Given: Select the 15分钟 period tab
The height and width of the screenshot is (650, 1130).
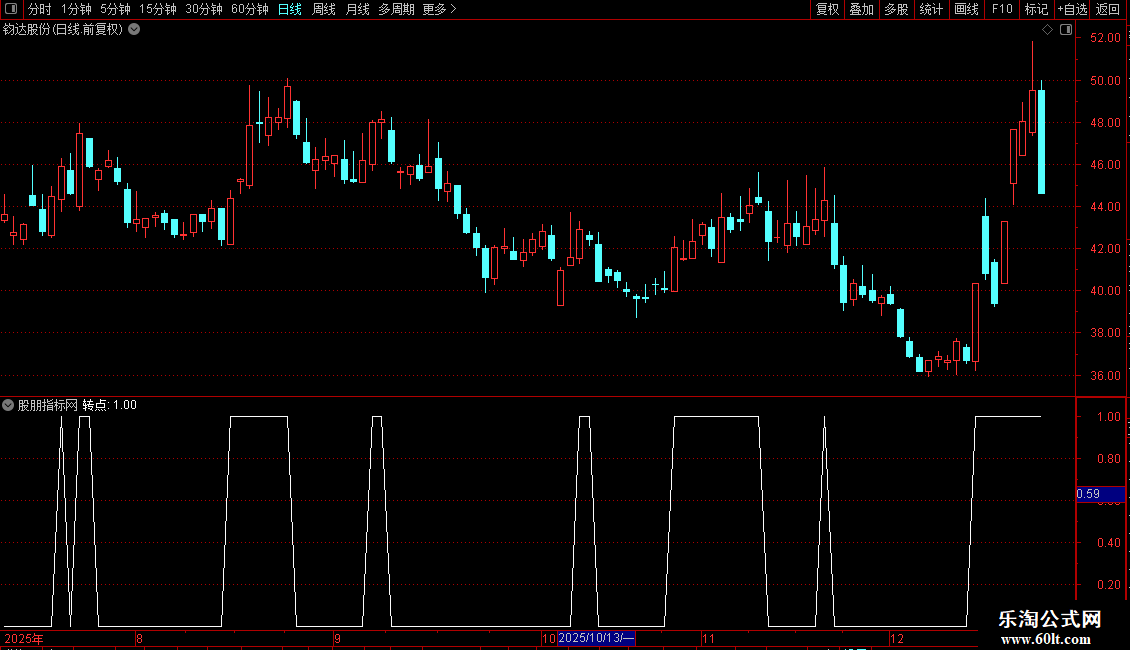Looking at the screenshot, I should click(x=158, y=9).
